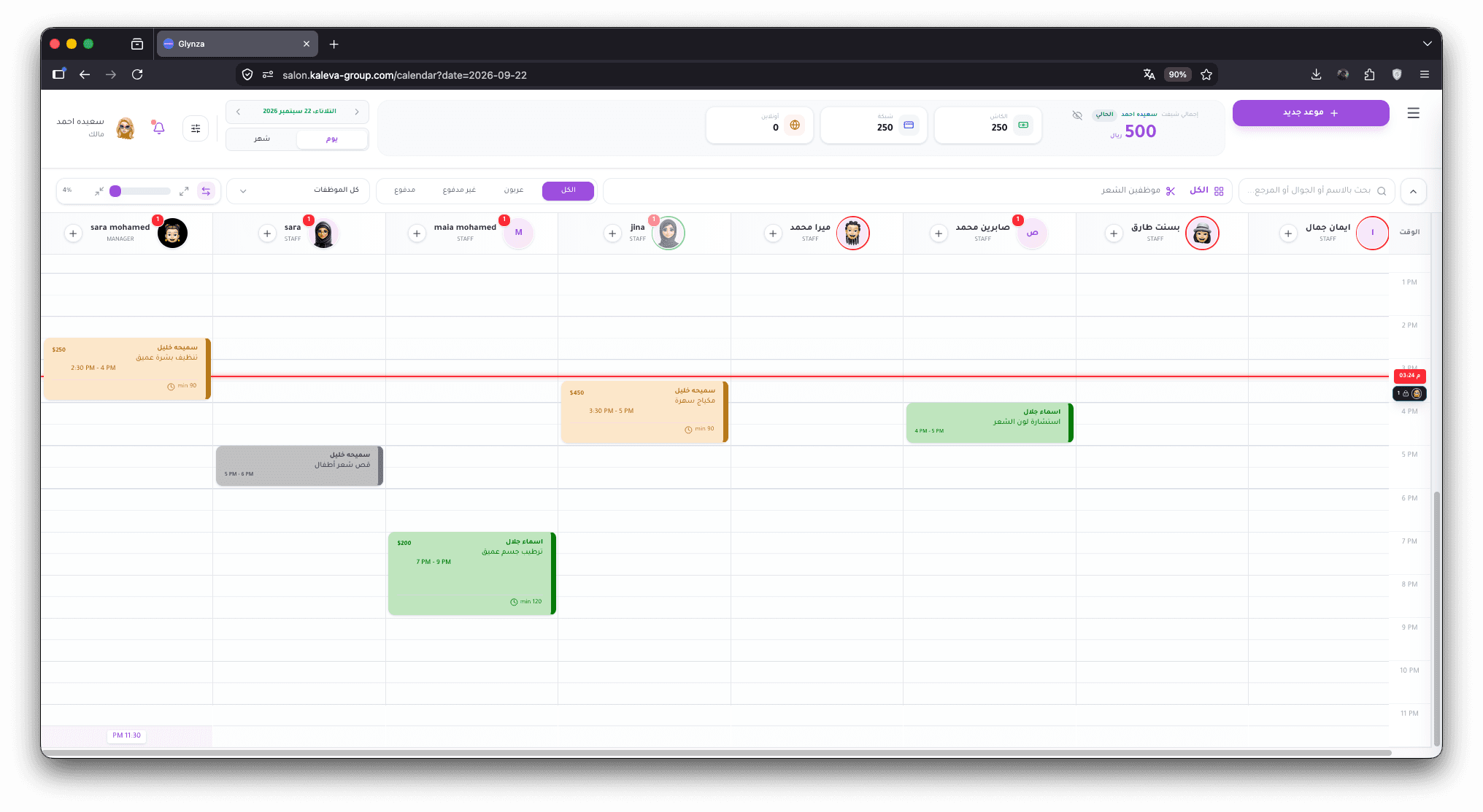Select the الكل staff category tab
This screenshot has height=812, width=1483.
(1206, 190)
